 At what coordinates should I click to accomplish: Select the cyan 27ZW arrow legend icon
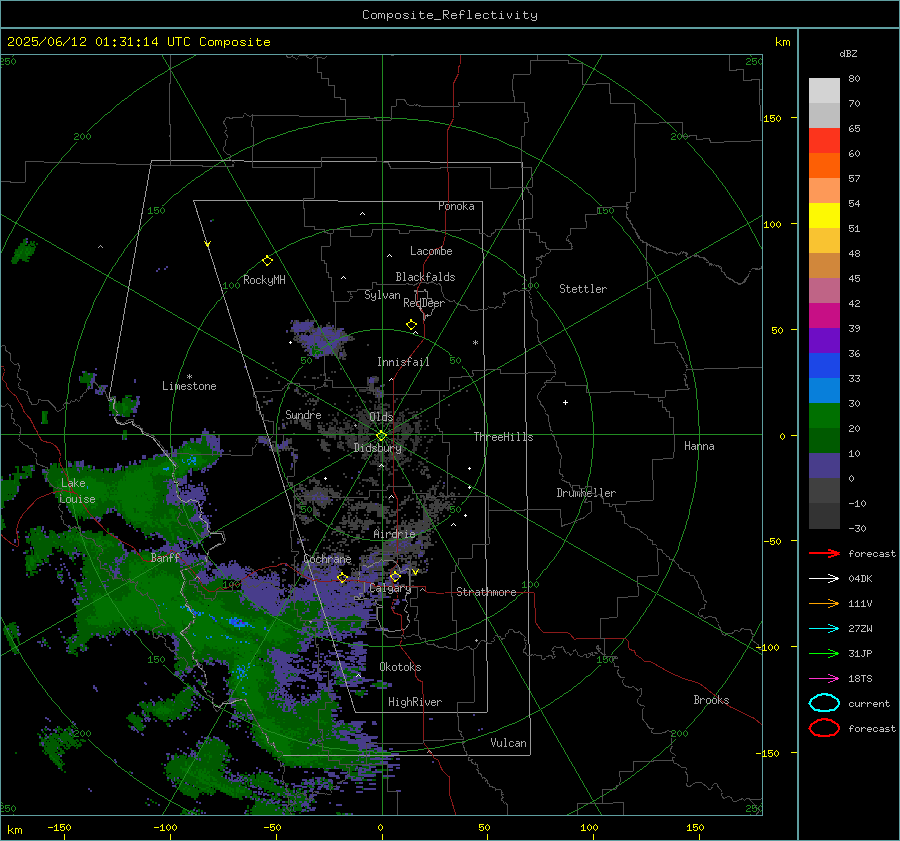tap(824, 629)
